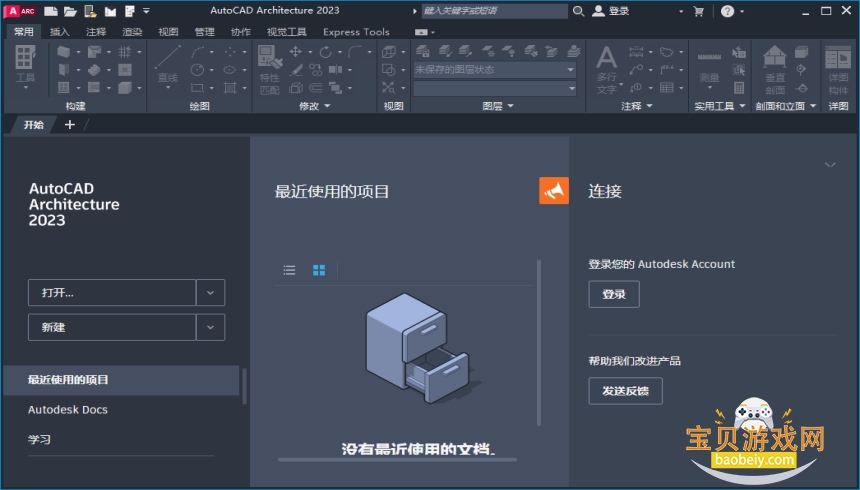Click the Open from Web & Mobile icon
Screen dimensions: 860x490
[90, 11]
